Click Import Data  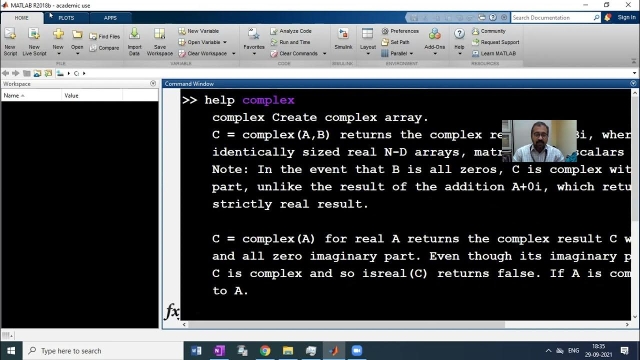134,42
